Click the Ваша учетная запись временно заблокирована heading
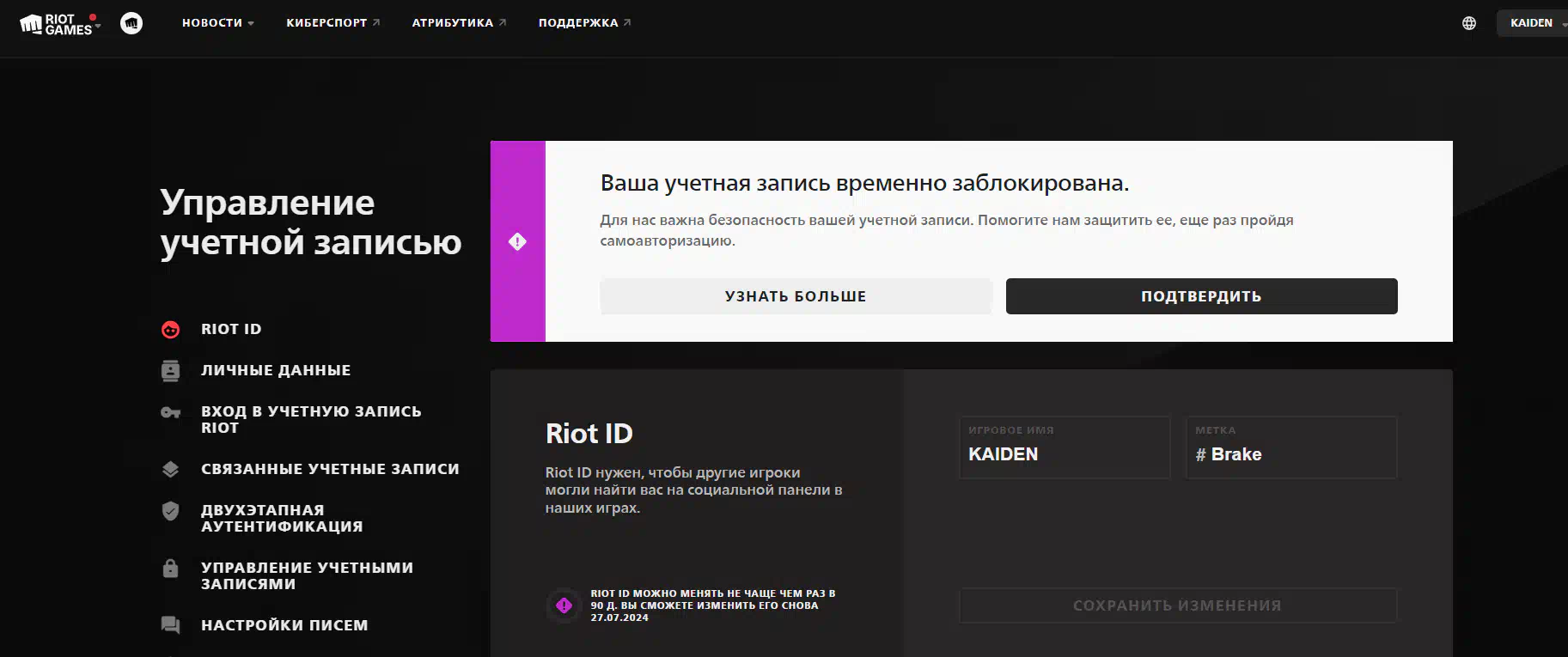 [864, 183]
